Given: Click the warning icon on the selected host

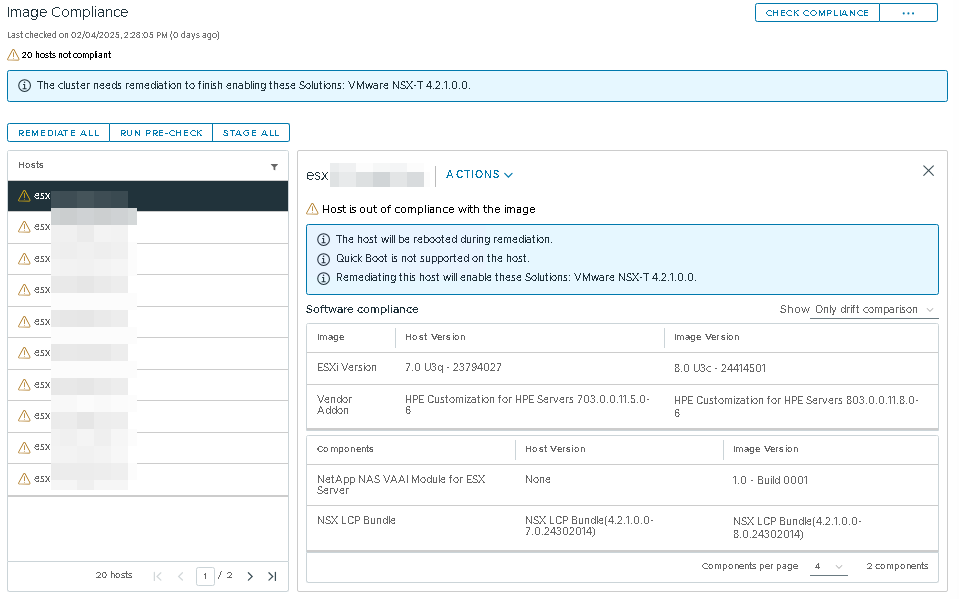Looking at the screenshot, I should click(22, 195).
